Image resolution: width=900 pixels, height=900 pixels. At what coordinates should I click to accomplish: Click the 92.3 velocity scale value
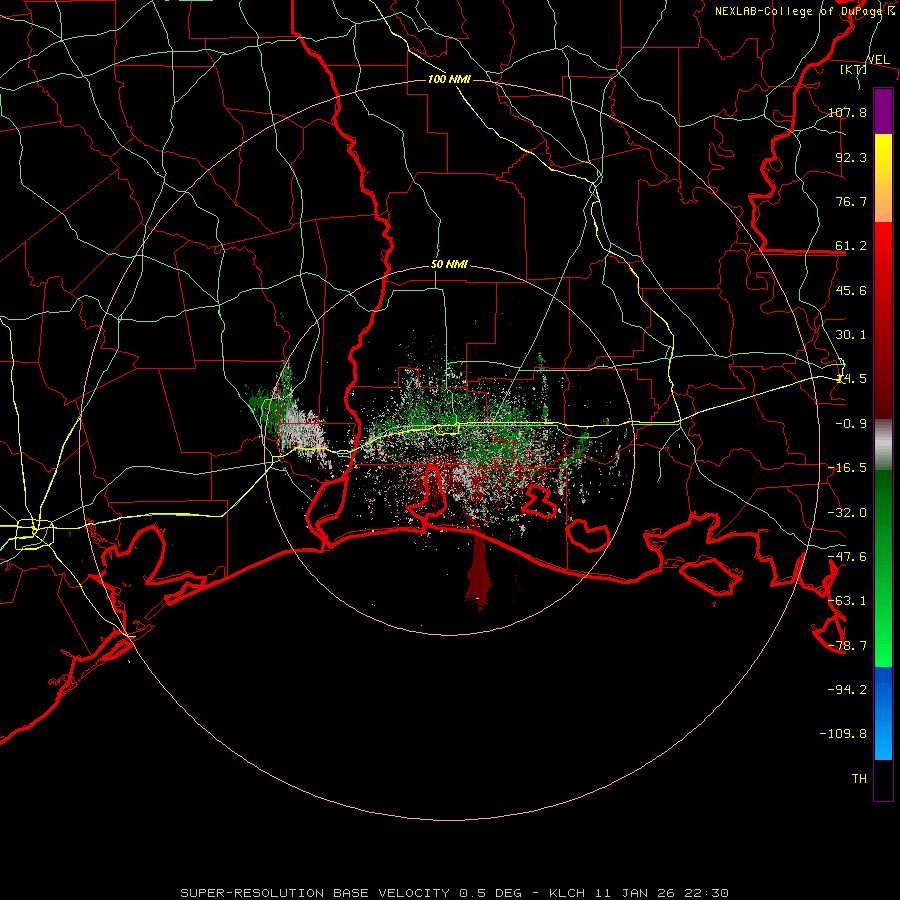851,157
